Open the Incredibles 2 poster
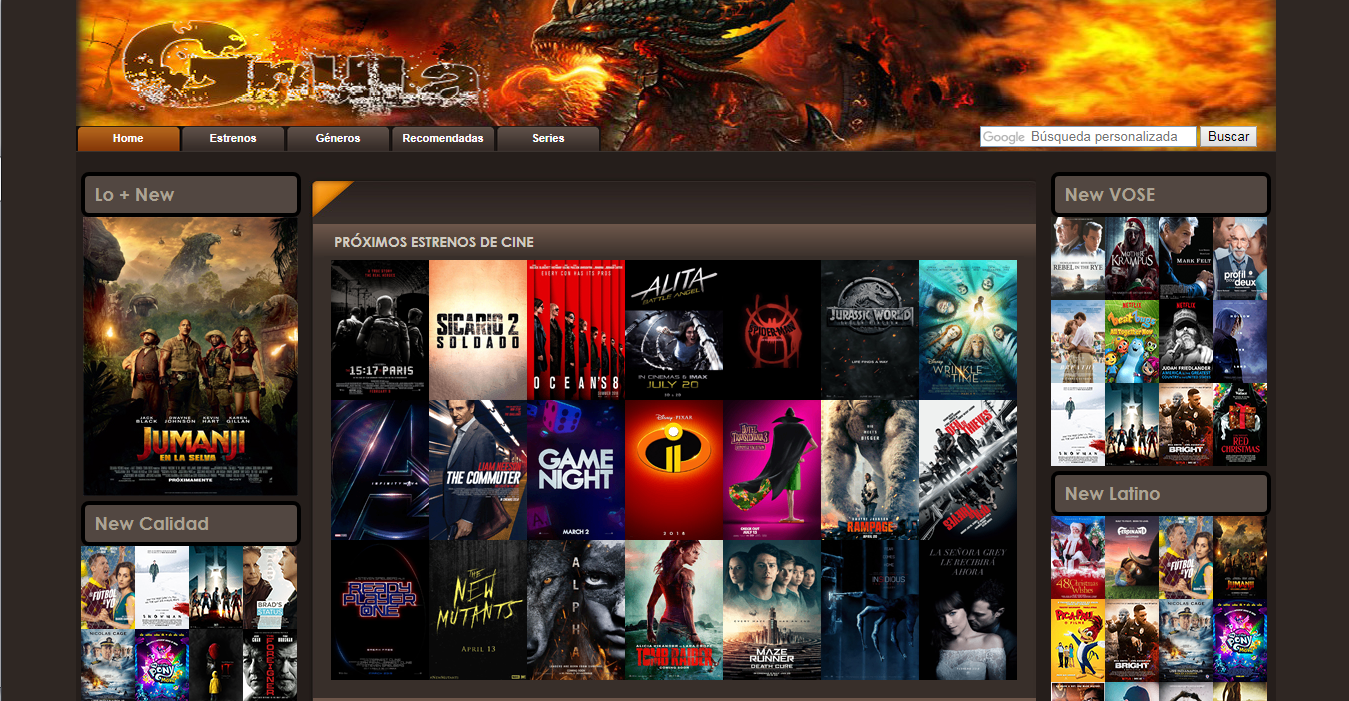The image size is (1349, 701). tap(674, 470)
